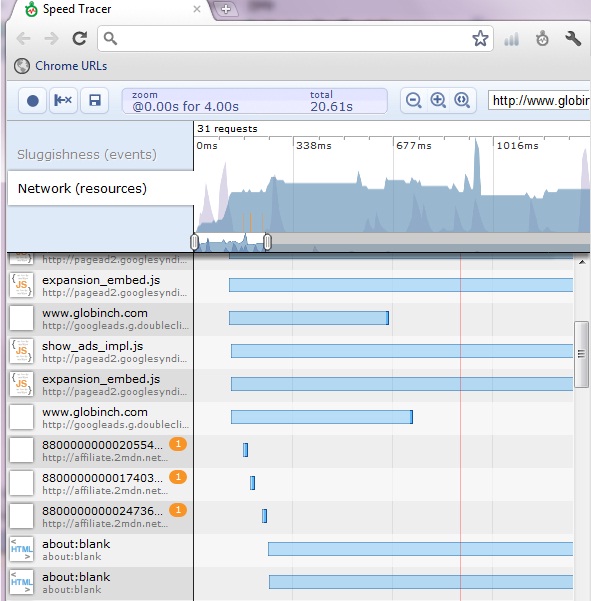Open the Chrome wrench menu
Screen dimensions: 591x601
(573, 39)
